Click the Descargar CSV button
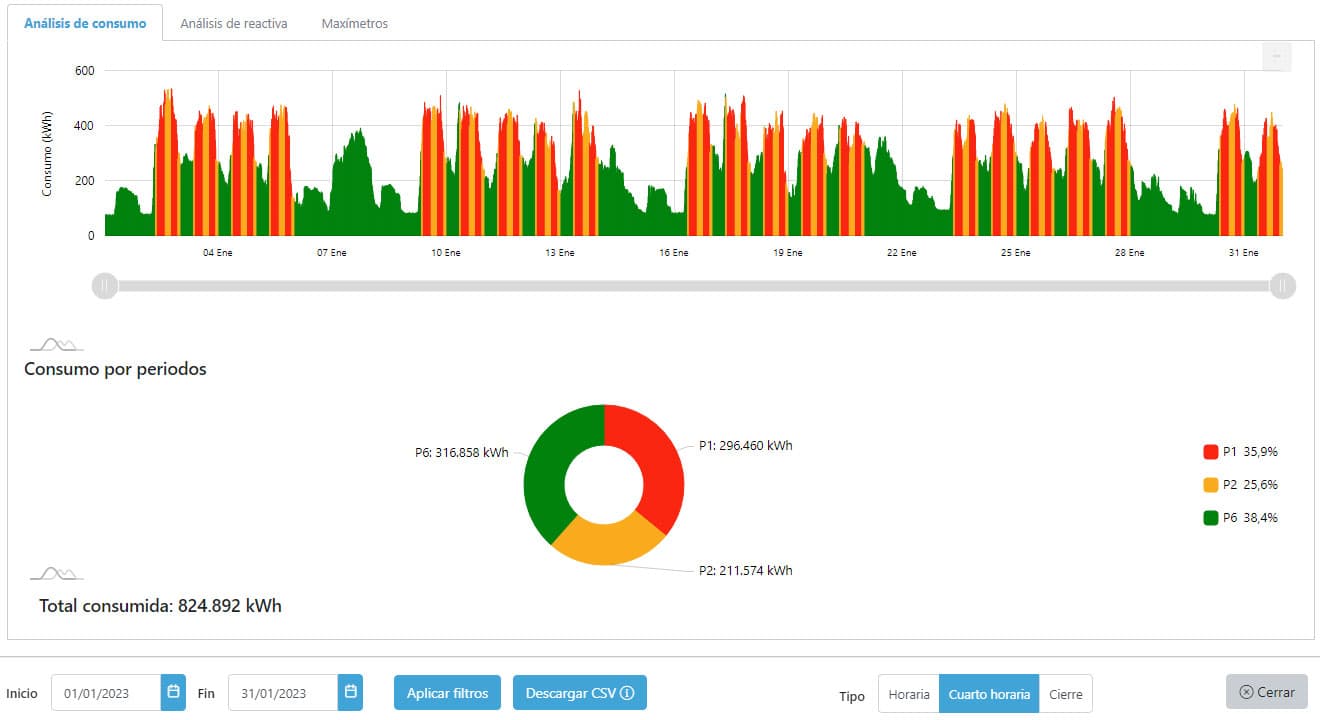 pos(580,692)
